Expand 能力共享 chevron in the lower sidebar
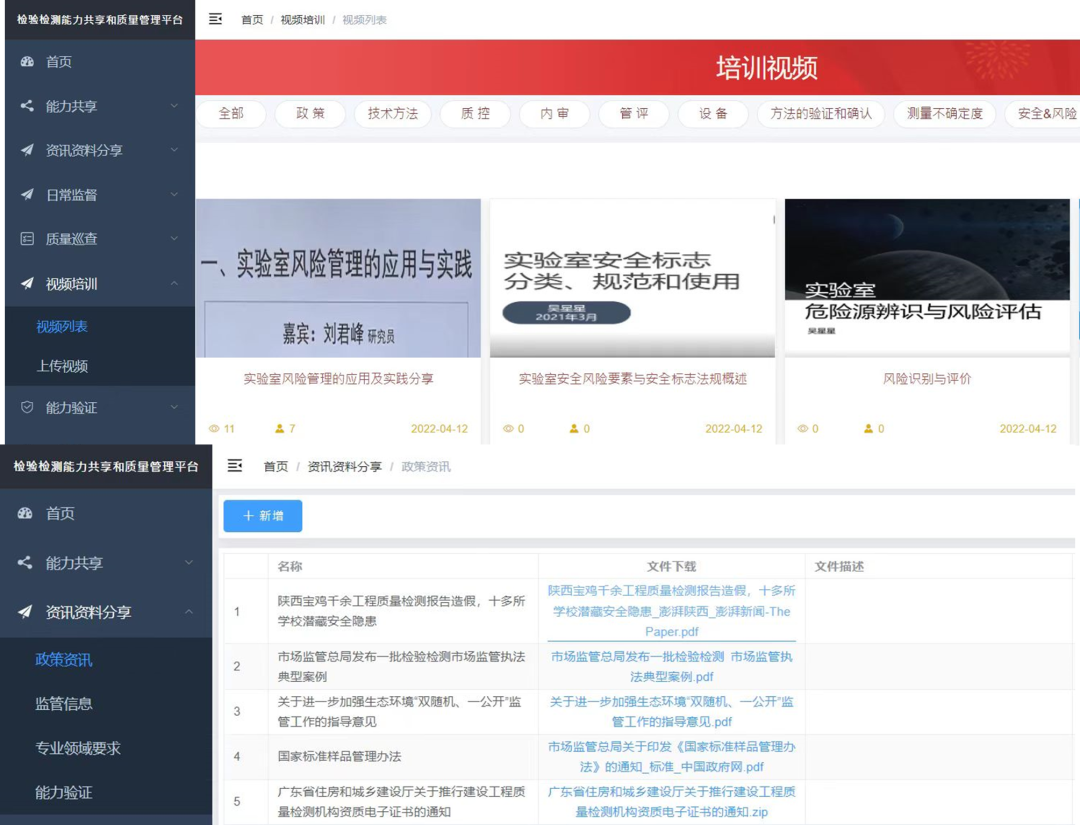The image size is (1080, 825). (x=189, y=563)
